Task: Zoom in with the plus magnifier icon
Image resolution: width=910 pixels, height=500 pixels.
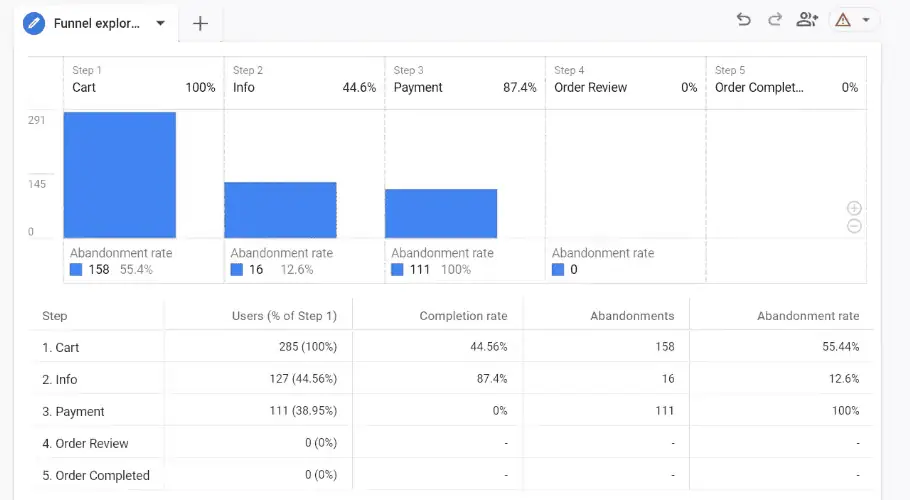Action: pyautogui.click(x=854, y=208)
